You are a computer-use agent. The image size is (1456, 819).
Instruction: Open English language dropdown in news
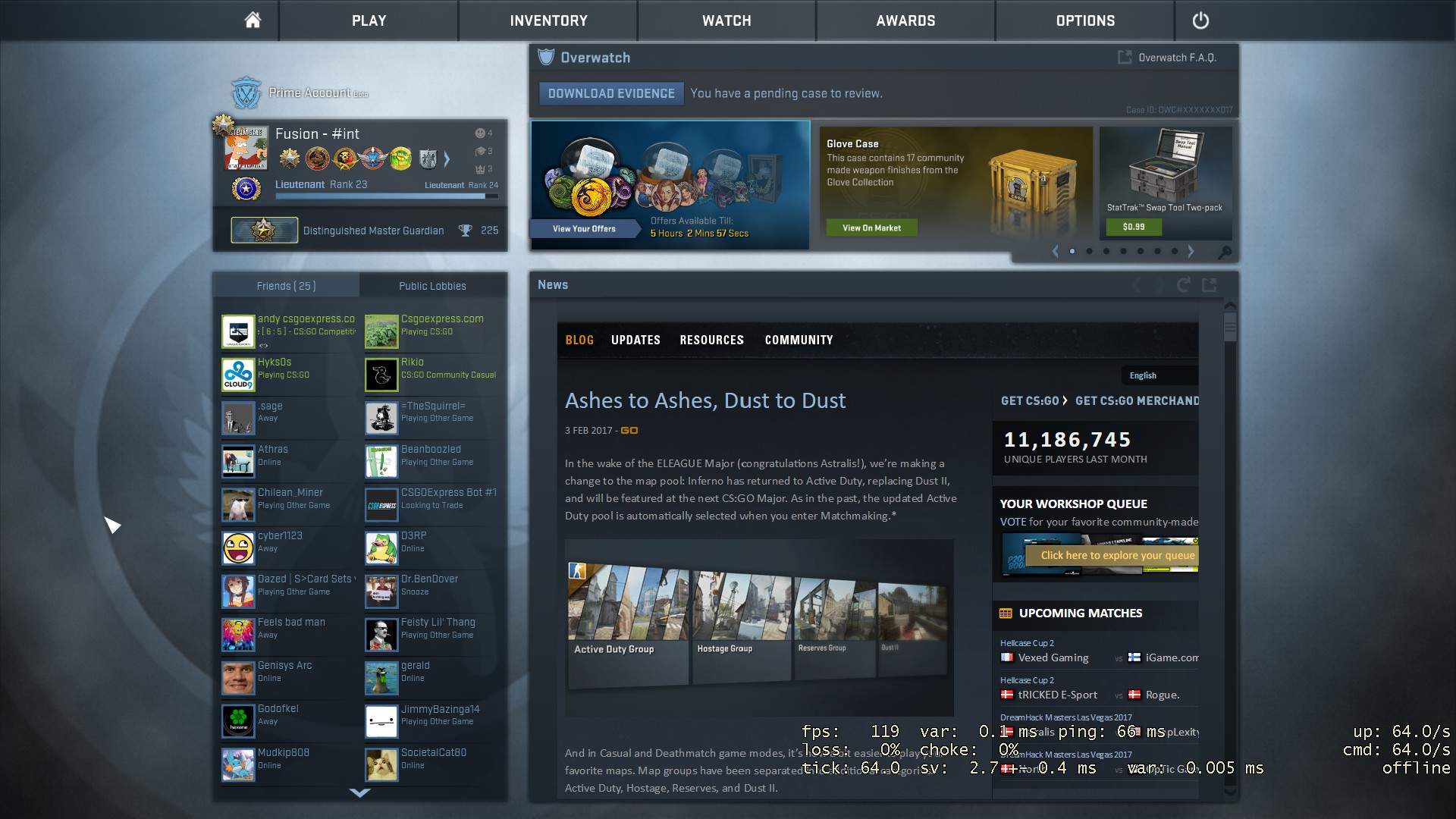point(1159,375)
